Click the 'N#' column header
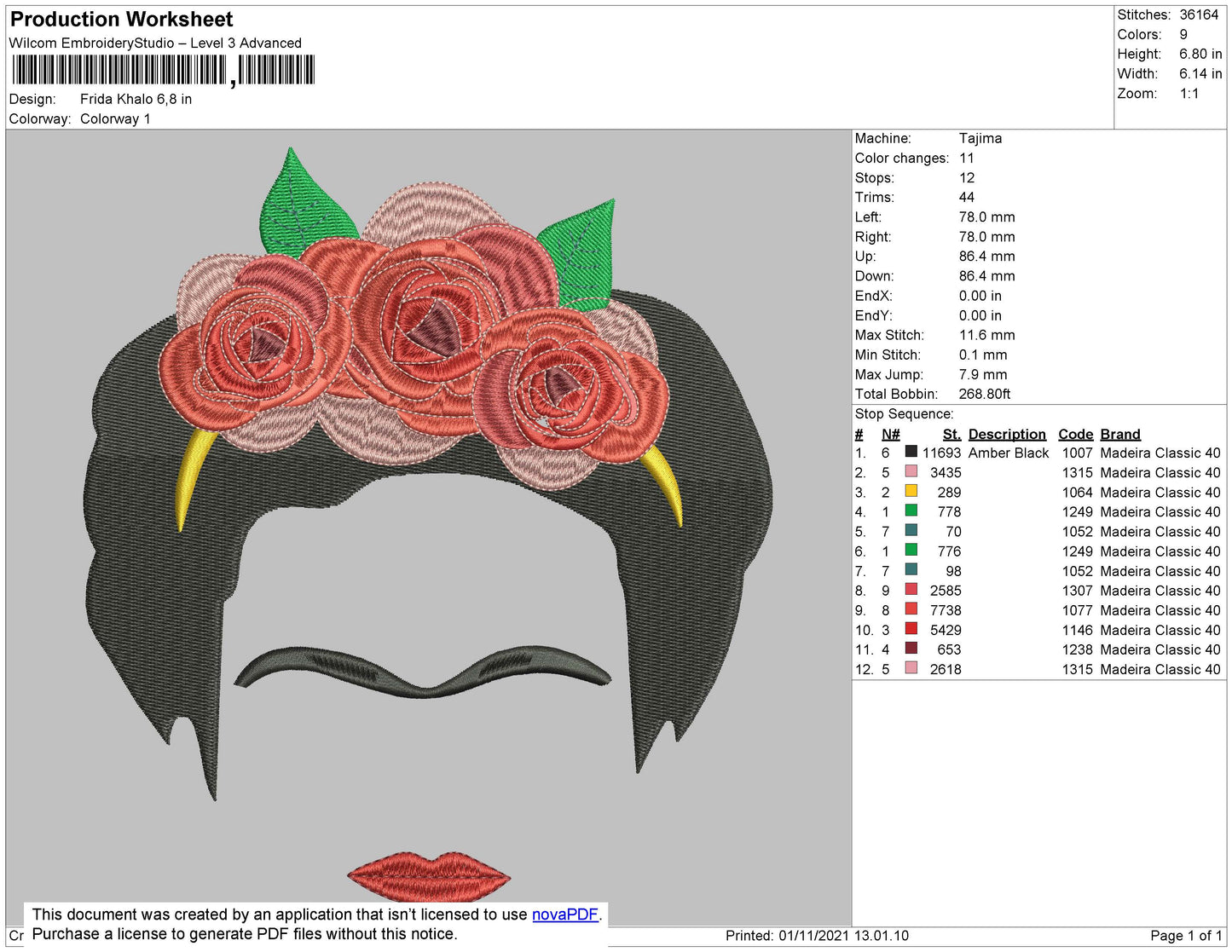Viewport: 1232px width, 952px height. coord(890,434)
